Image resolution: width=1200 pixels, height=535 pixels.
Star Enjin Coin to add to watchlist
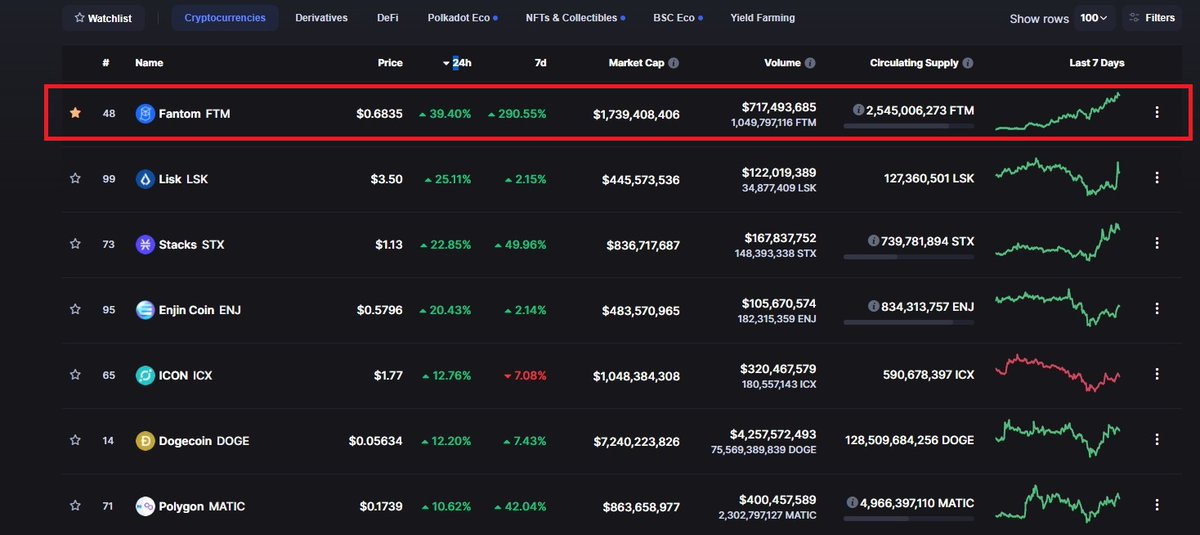tap(75, 309)
